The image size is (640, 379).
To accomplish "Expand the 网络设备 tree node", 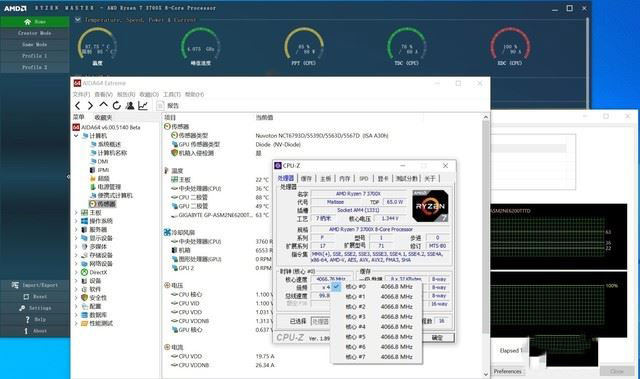I will 76,264.
